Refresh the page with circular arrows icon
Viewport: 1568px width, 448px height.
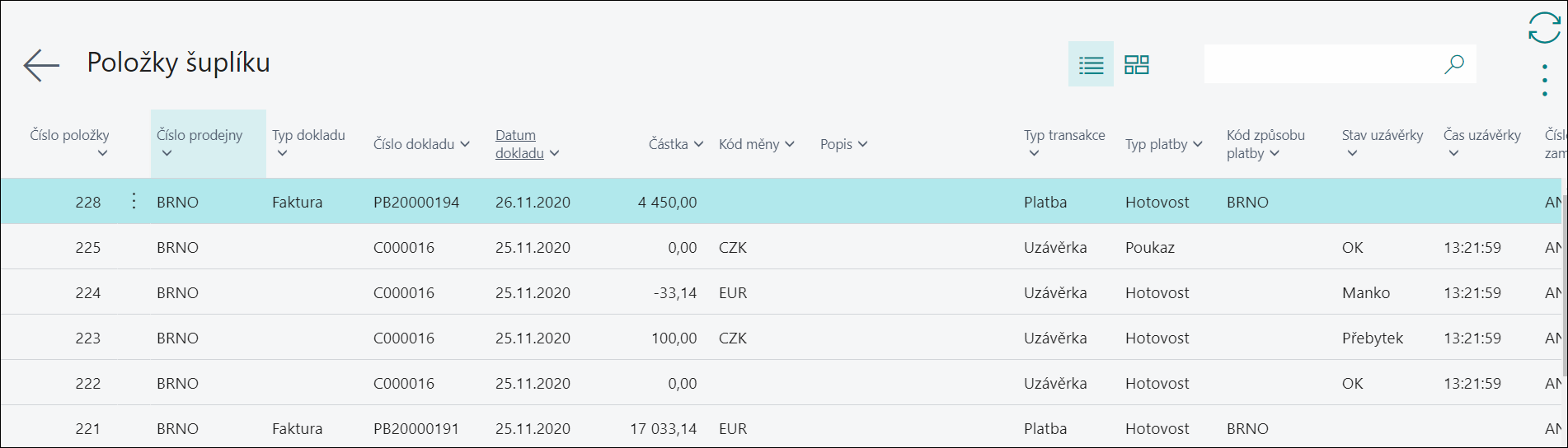1544,27
